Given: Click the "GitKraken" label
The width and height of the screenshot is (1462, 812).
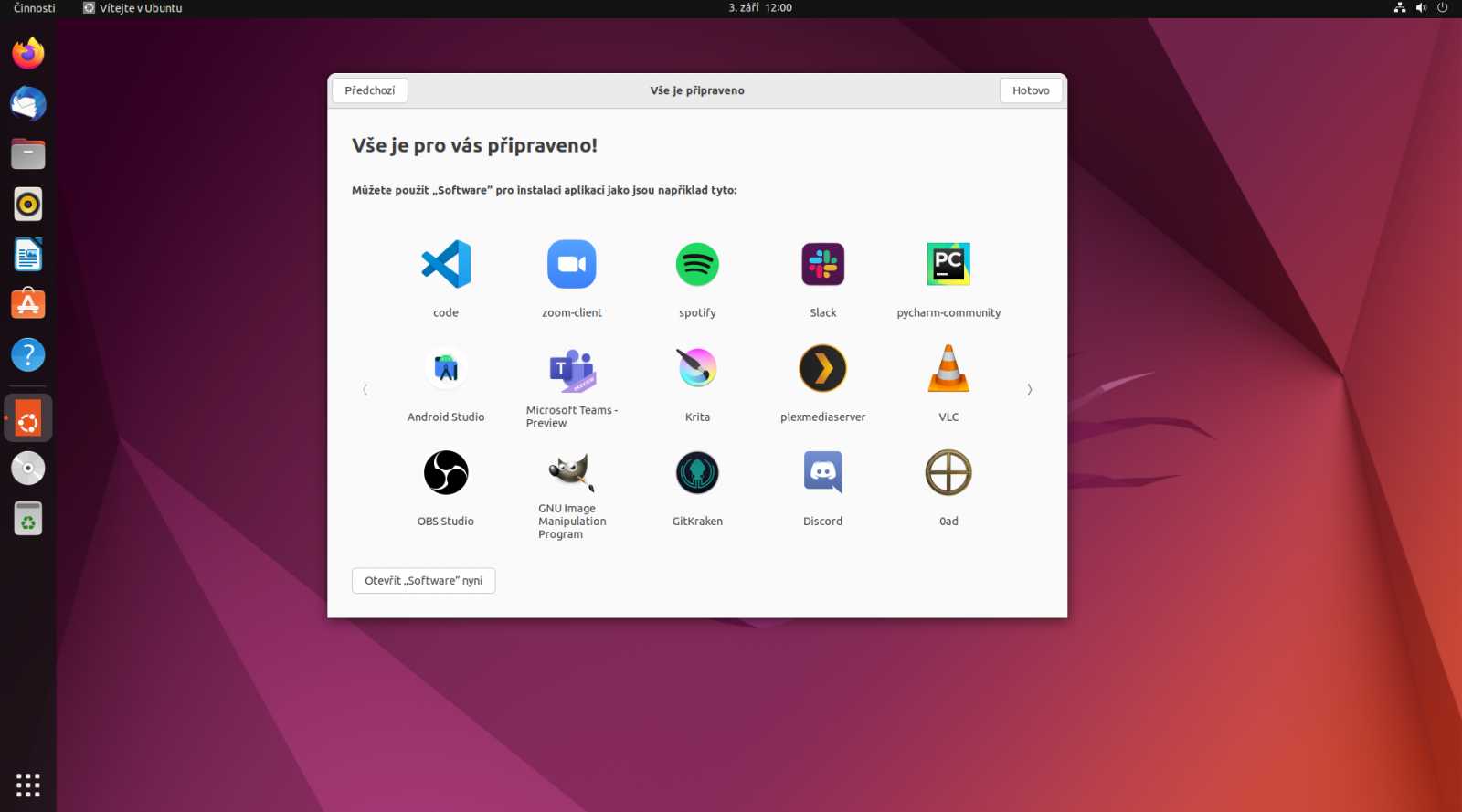Looking at the screenshot, I should (697, 521).
